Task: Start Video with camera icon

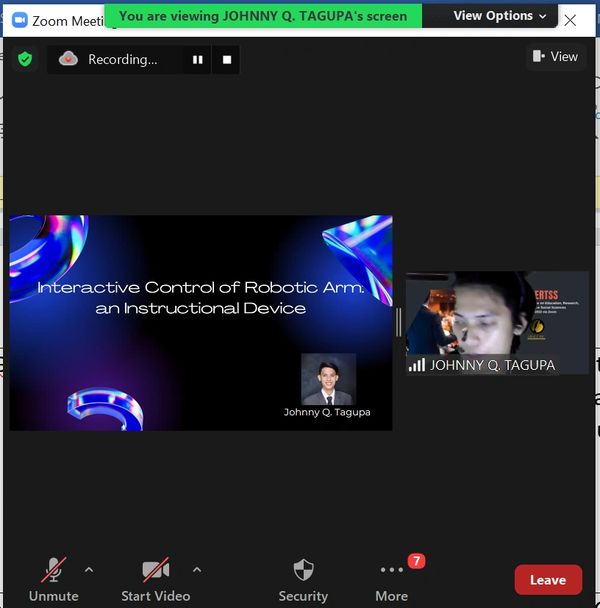Action: pos(155,579)
